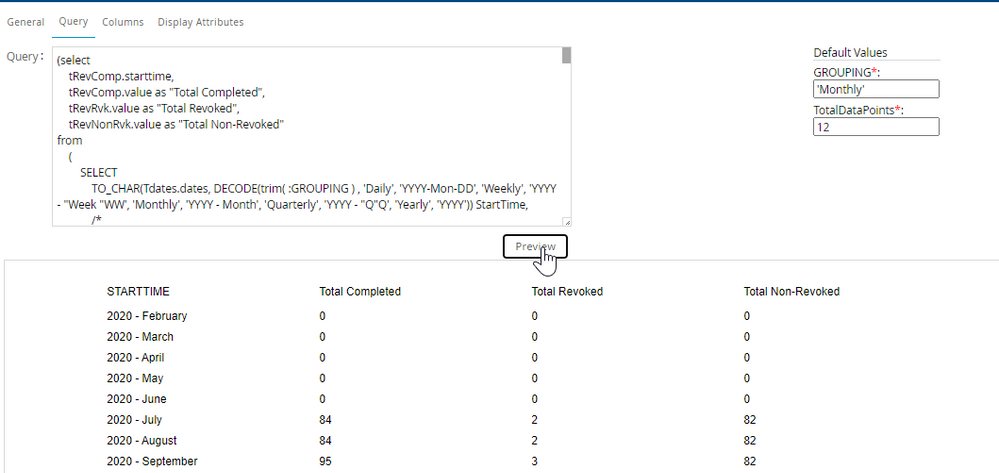Click the 2020 - July row label
Screen dimensions: 999x473
(x=134, y=420)
